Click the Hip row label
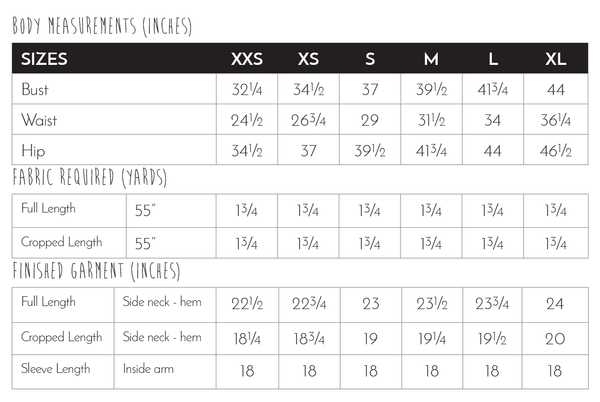Image resolution: width=600 pixels, height=402 pixels. point(33,151)
